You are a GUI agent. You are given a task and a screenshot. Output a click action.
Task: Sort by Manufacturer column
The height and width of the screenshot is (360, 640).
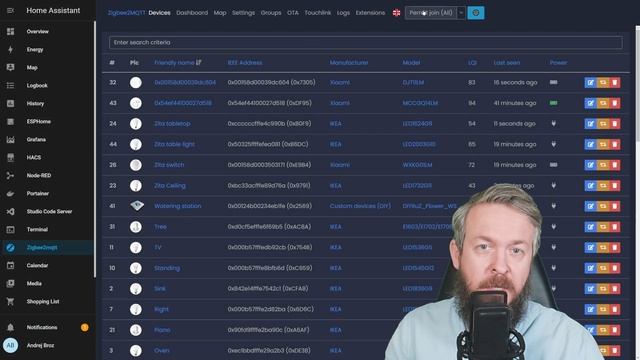coord(349,62)
